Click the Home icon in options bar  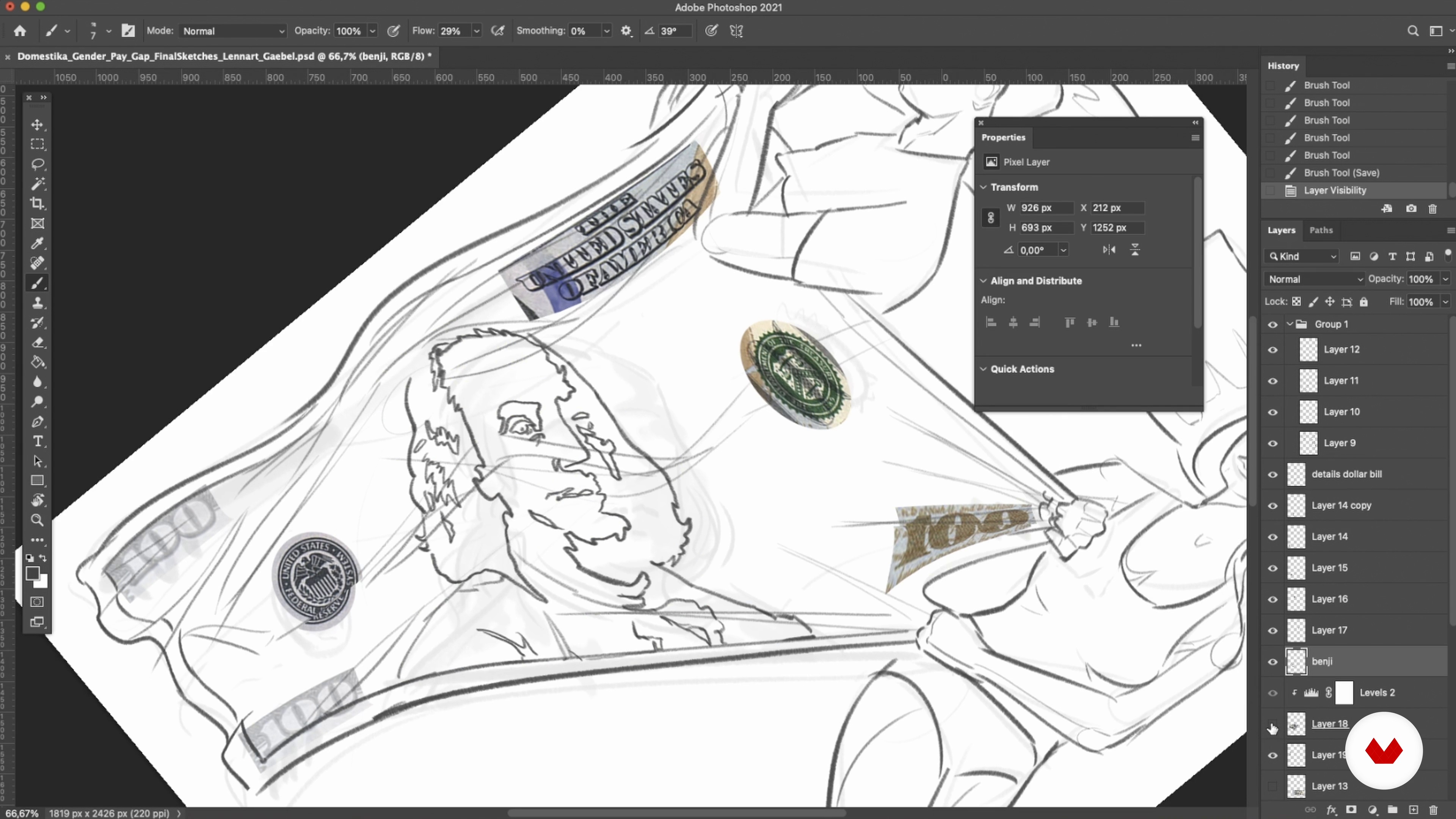coord(20,31)
